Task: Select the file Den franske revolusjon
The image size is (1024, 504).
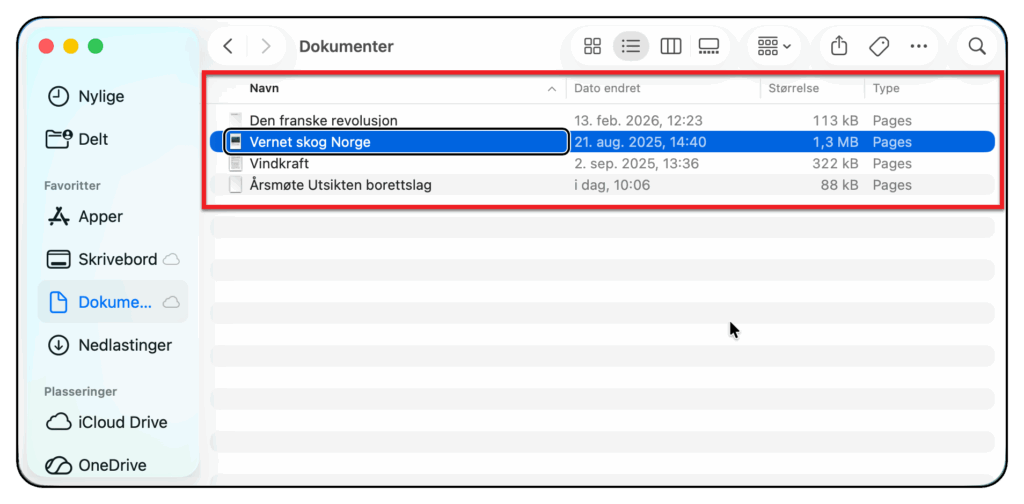Action: coord(601,120)
